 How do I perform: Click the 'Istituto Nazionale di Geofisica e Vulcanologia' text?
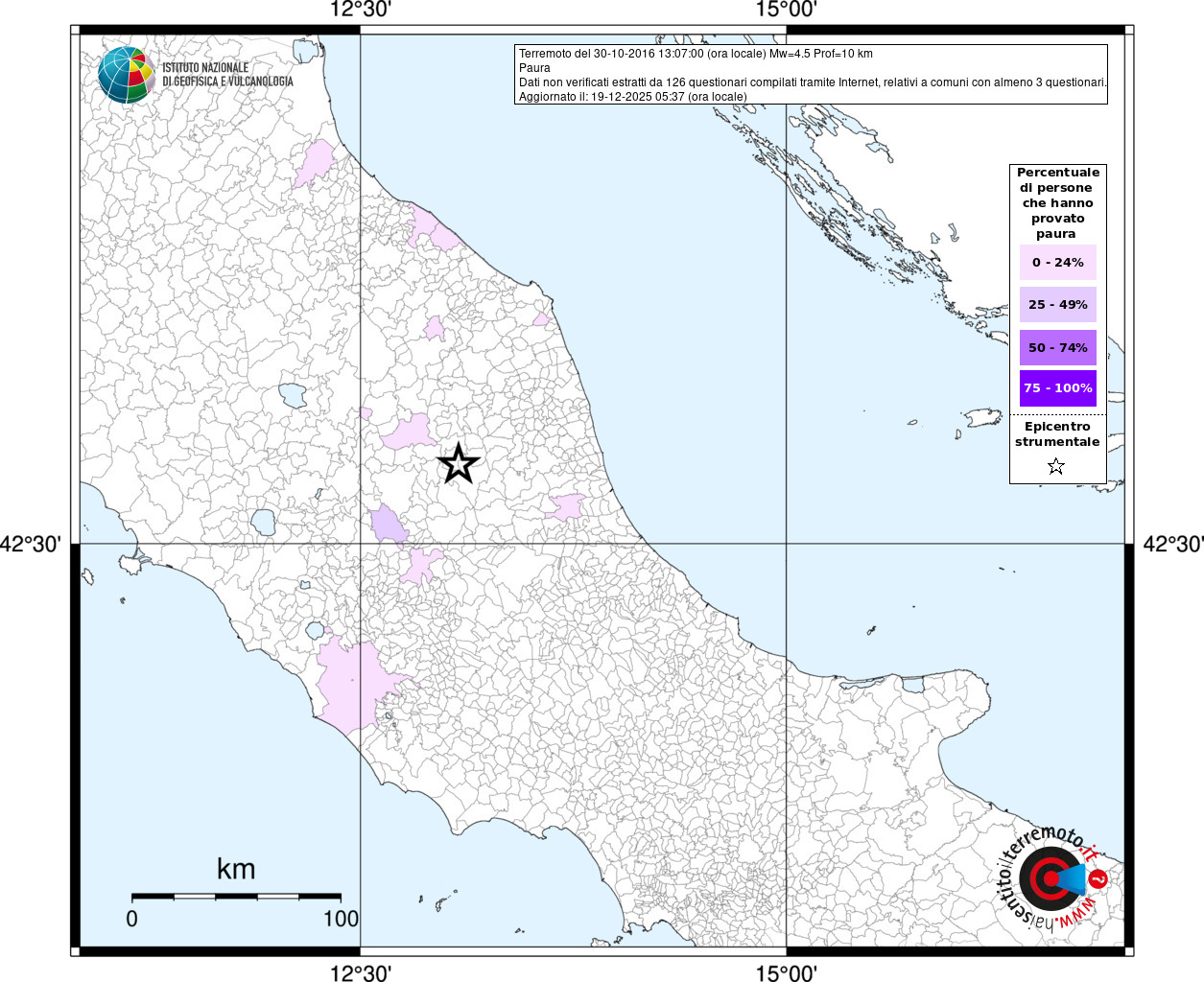pyautogui.click(x=227, y=75)
